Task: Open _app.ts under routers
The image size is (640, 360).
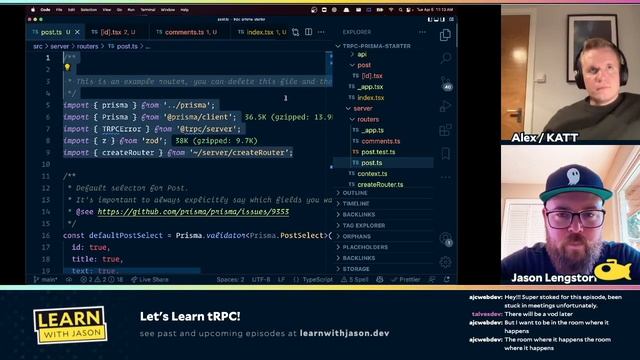Action: pos(372,130)
